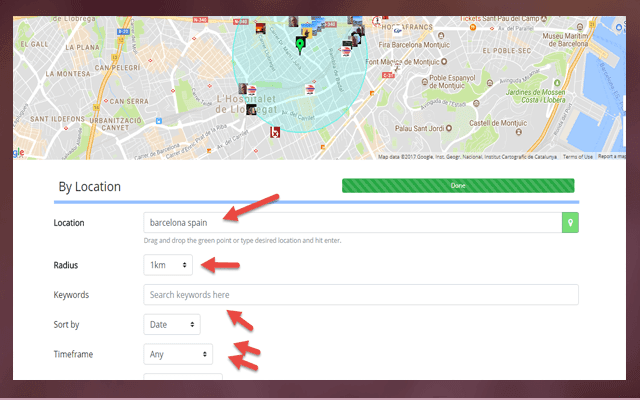640x400 pixels.
Task: Click the Location input with barcelona spain
Action: [351, 222]
